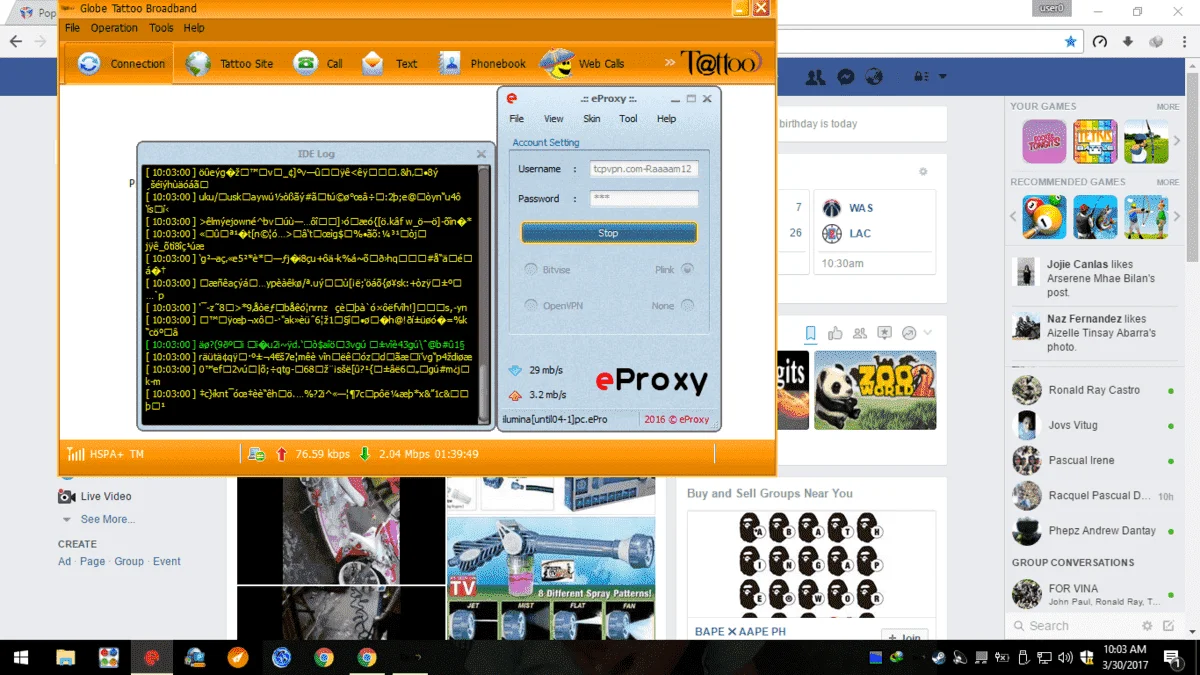Open the Globe Tattoo Operation menu
This screenshot has width=1200, height=675.
tap(114, 28)
